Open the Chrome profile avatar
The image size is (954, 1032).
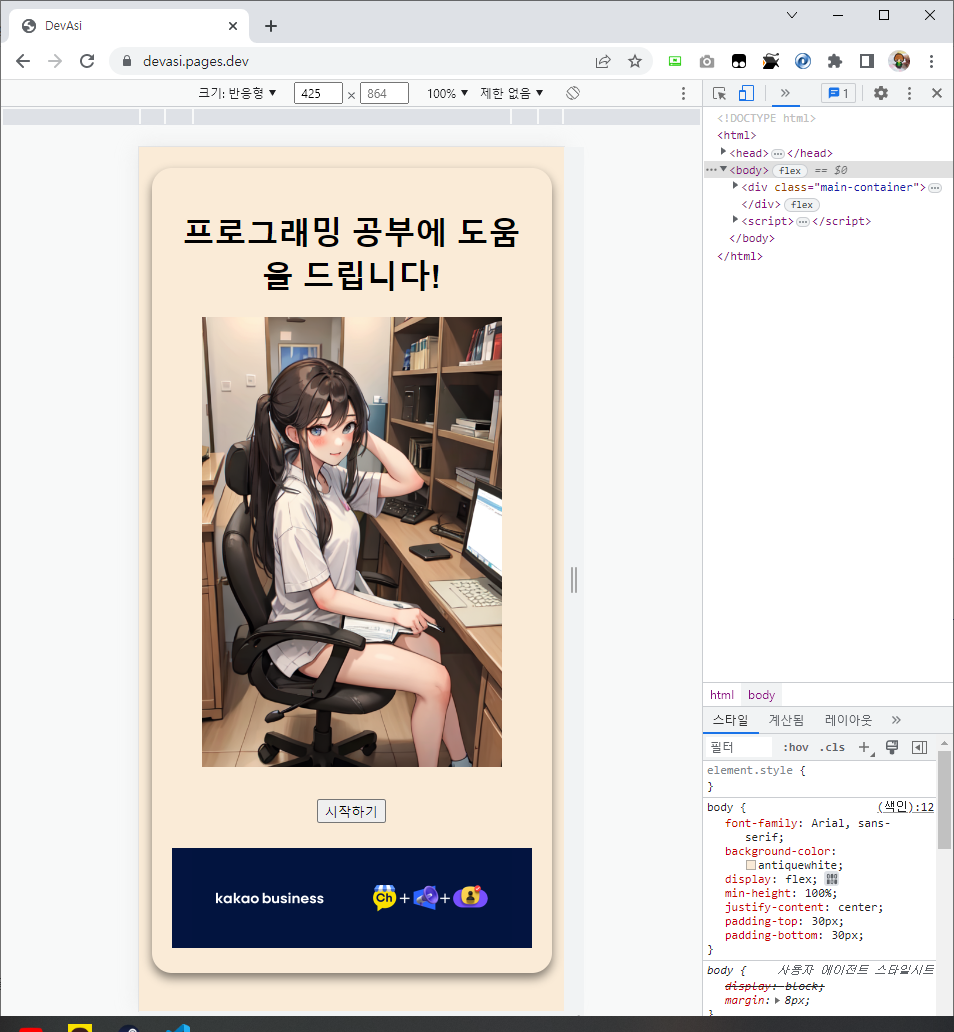[x=899, y=61]
